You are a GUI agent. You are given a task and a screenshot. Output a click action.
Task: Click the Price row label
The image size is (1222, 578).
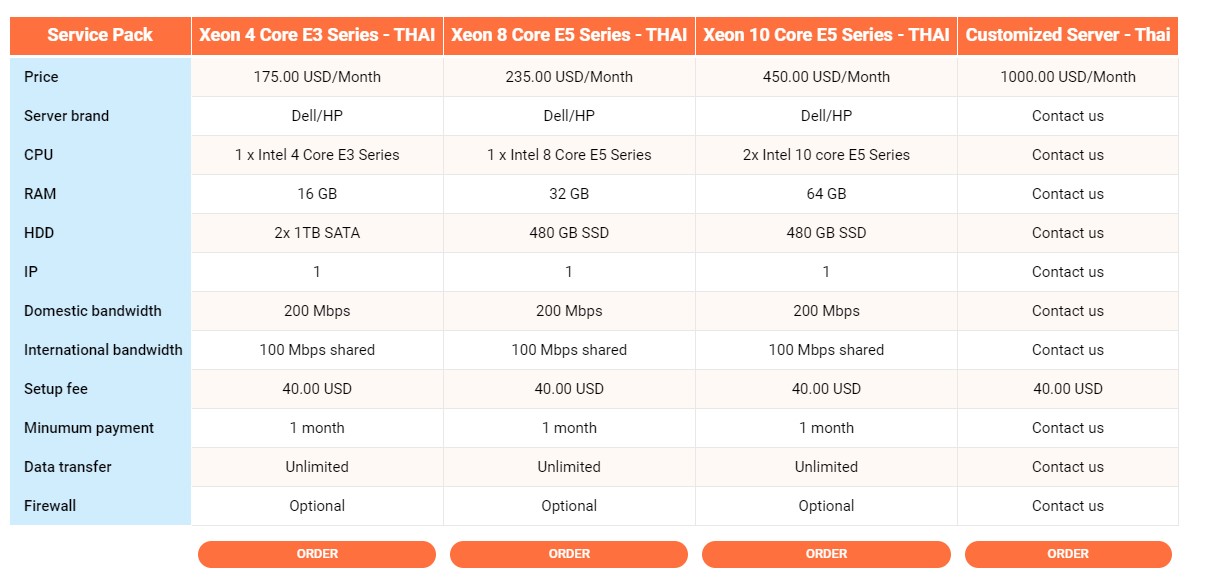[41, 76]
